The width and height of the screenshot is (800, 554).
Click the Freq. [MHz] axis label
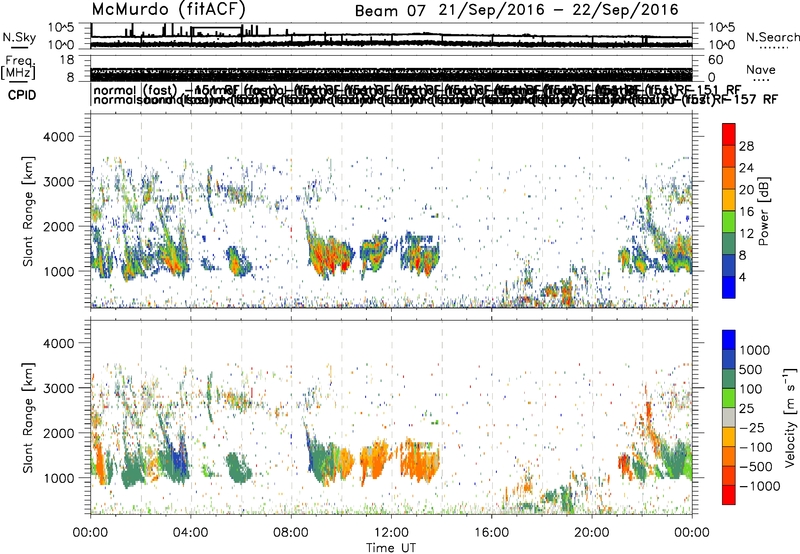(x=19, y=67)
